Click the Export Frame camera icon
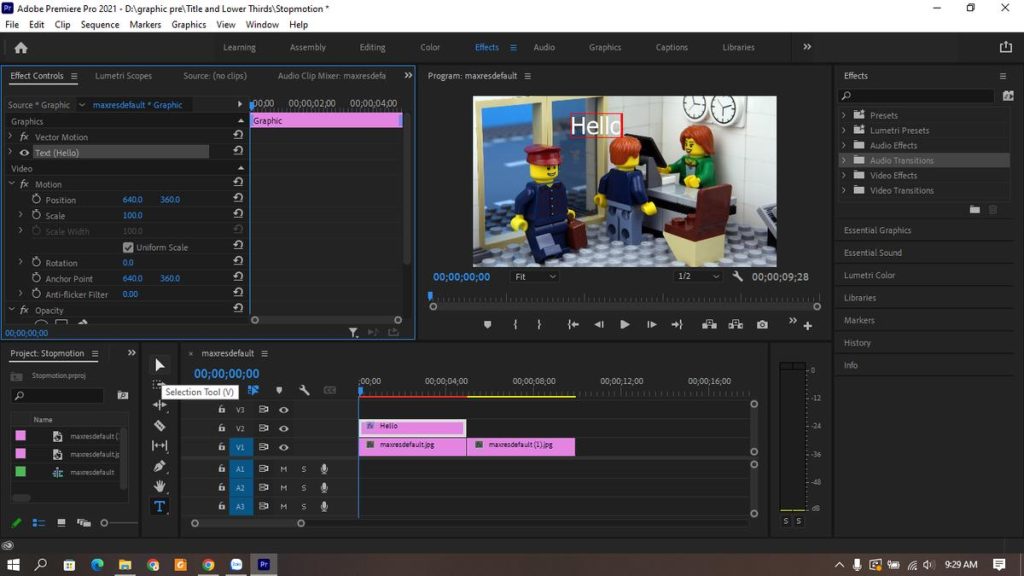 point(763,324)
